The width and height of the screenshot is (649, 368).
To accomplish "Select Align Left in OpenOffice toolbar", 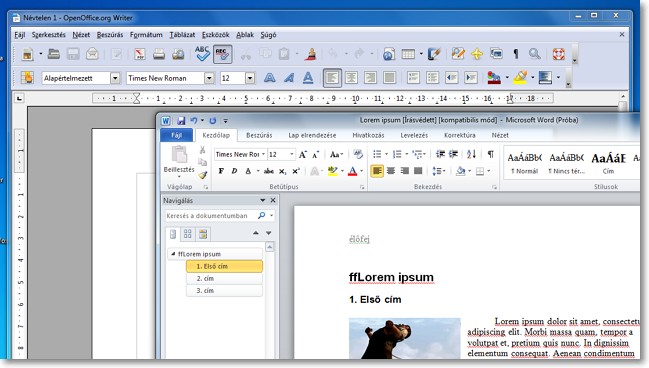I will click(332, 78).
